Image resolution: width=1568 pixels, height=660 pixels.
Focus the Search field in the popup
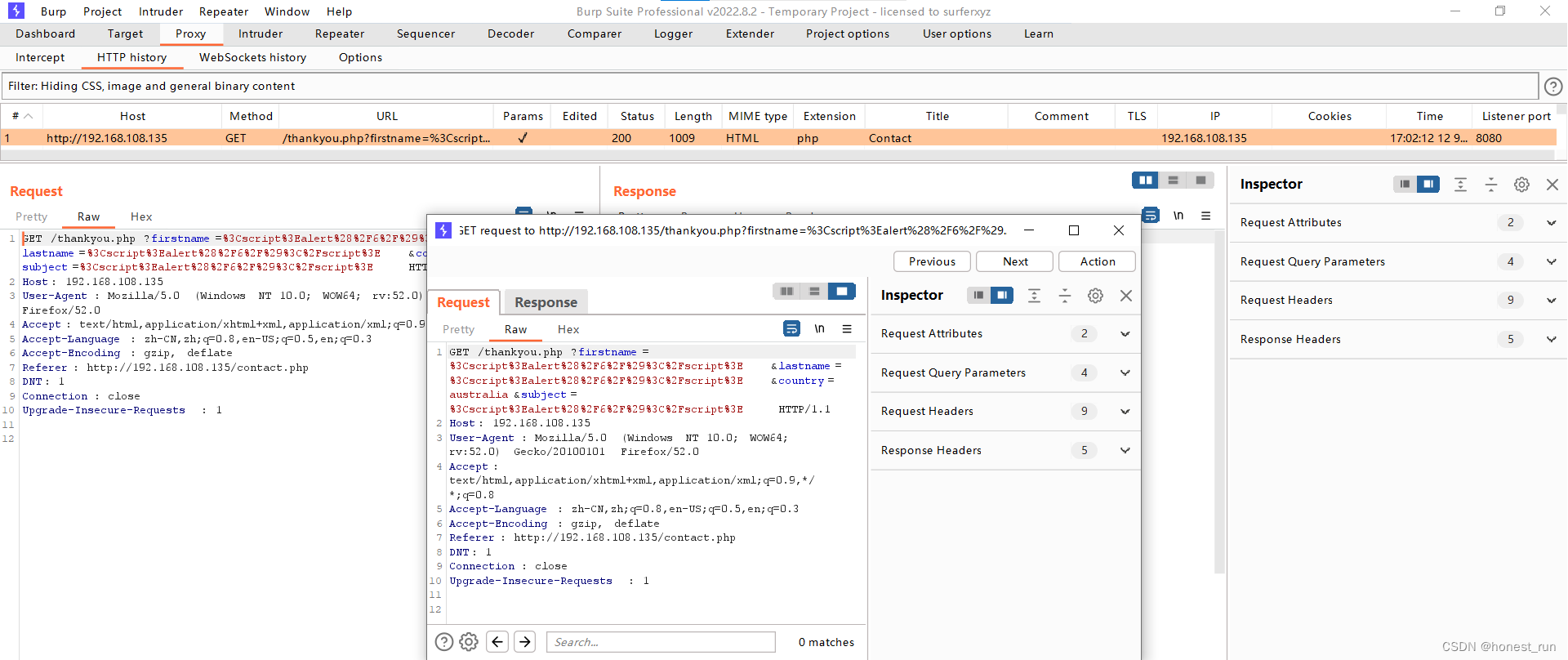point(661,642)
